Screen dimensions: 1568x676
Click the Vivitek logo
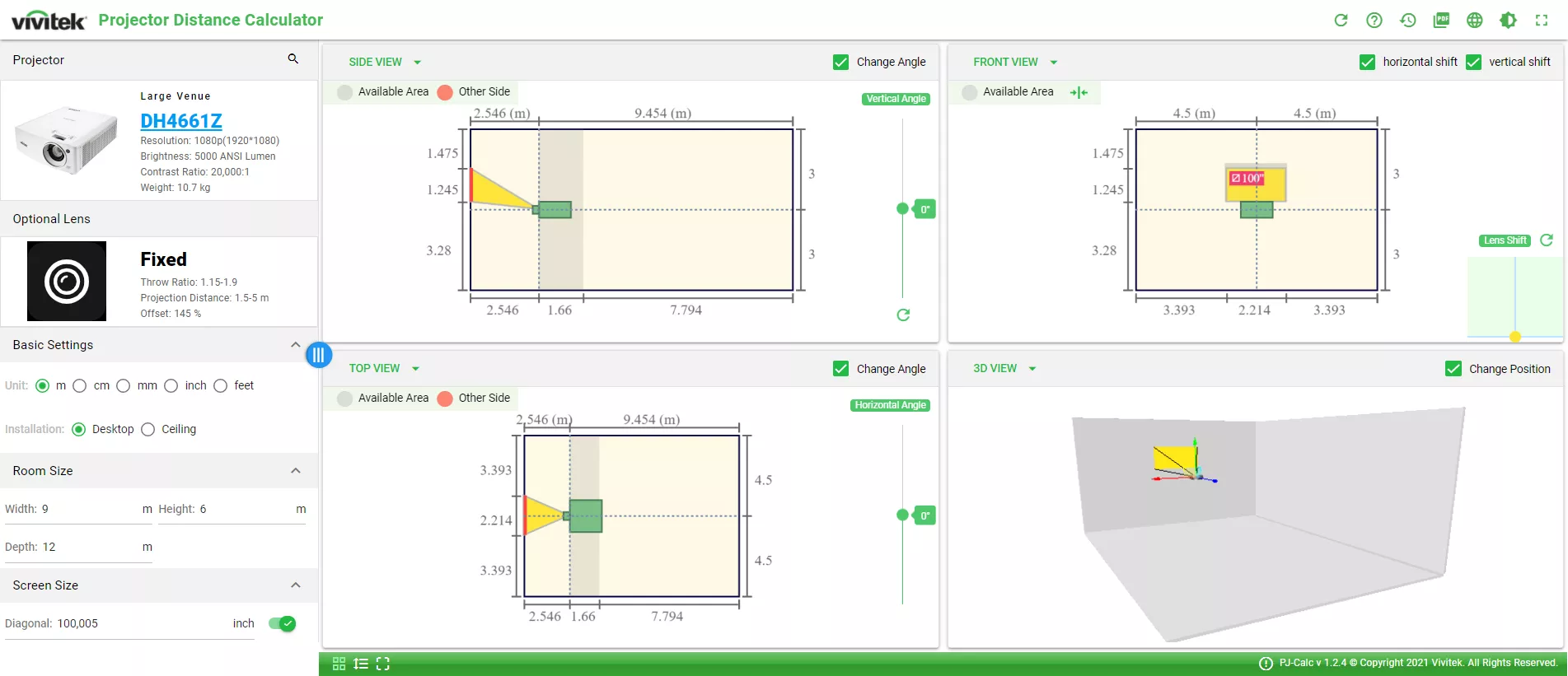pos(48,21)
